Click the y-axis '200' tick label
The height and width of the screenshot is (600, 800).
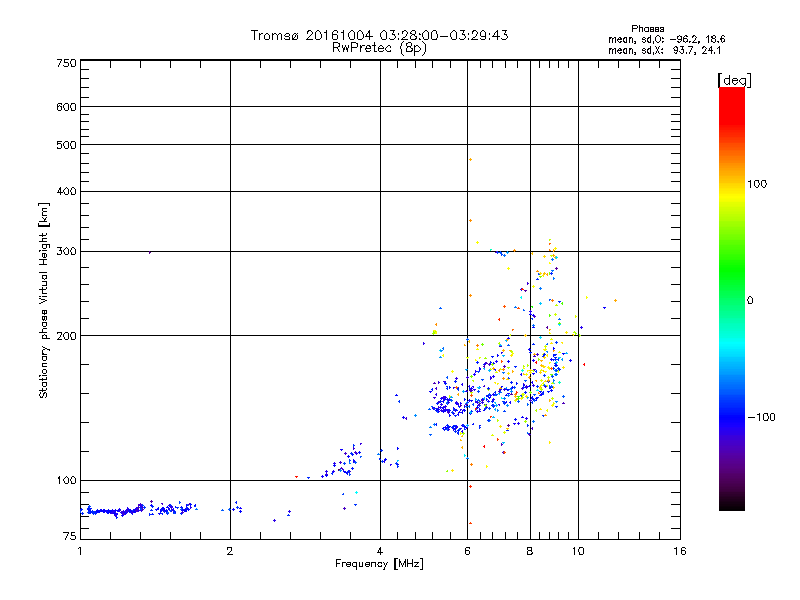click(x=66, y=336)
